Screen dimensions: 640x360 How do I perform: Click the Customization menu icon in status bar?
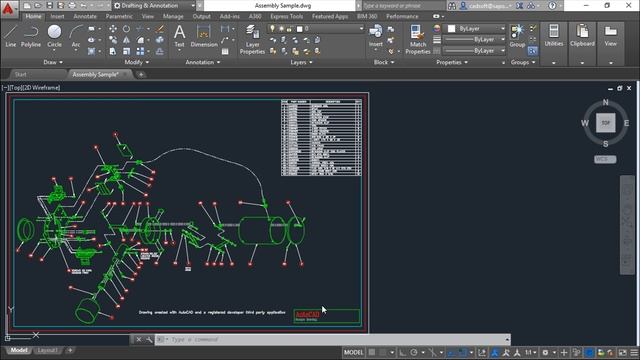(634, 352)
